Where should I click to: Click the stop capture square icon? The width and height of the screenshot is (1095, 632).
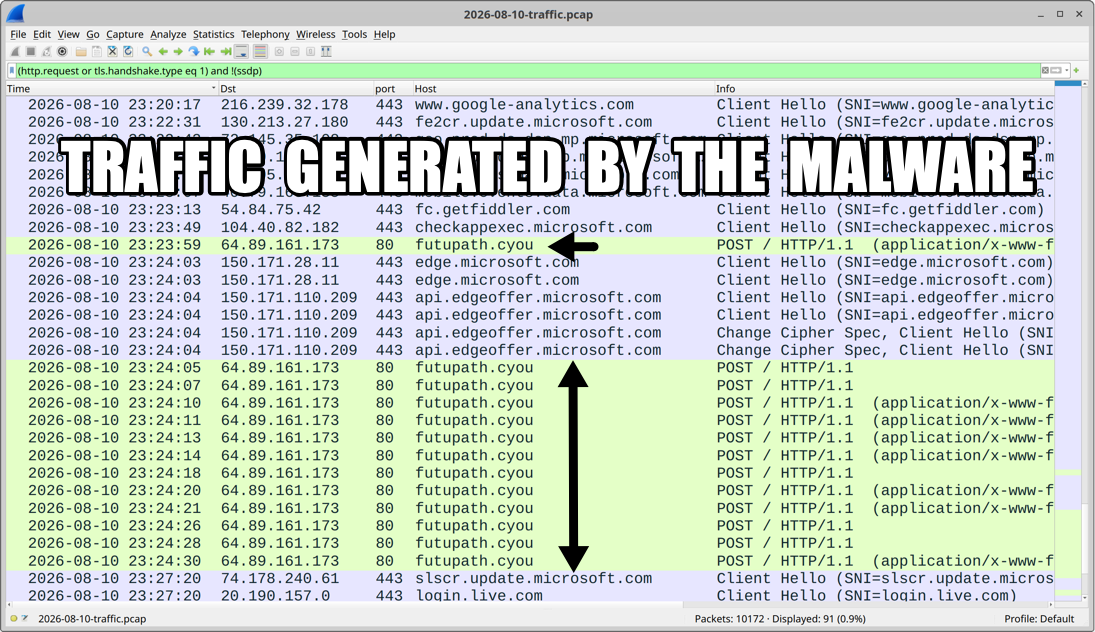point(31,52)
